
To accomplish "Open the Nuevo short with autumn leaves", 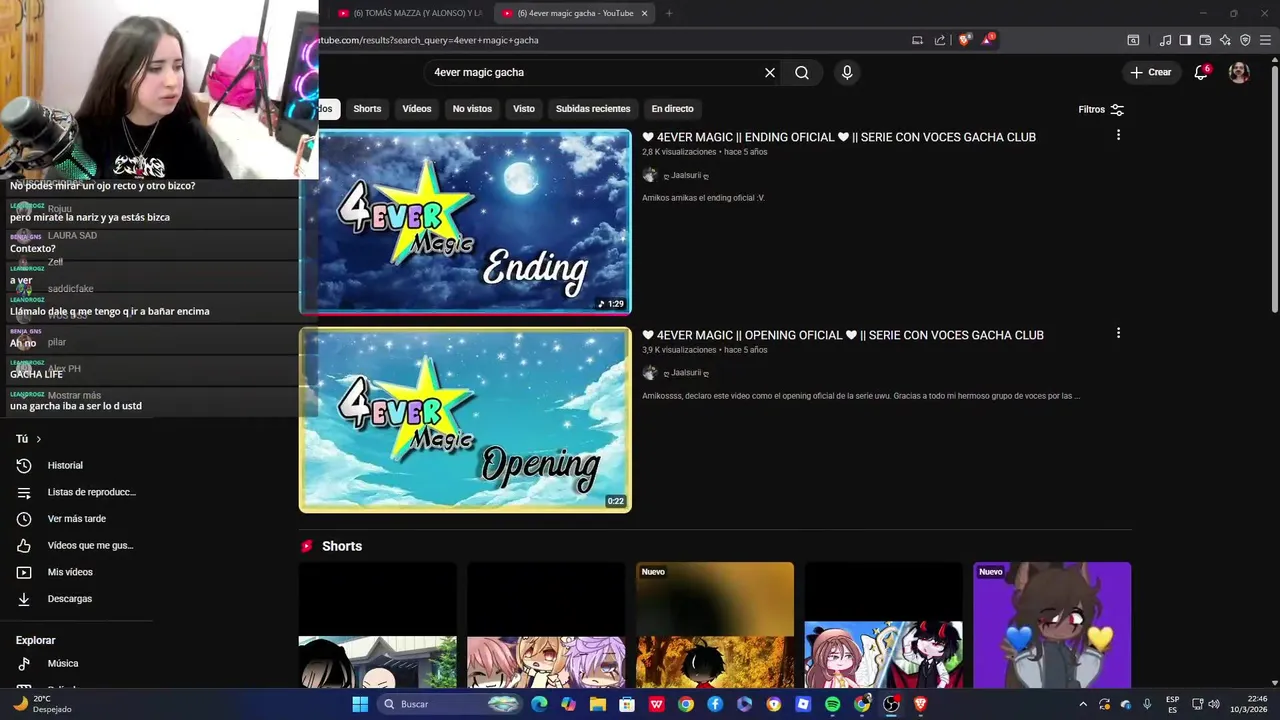I will click(715, 625).
